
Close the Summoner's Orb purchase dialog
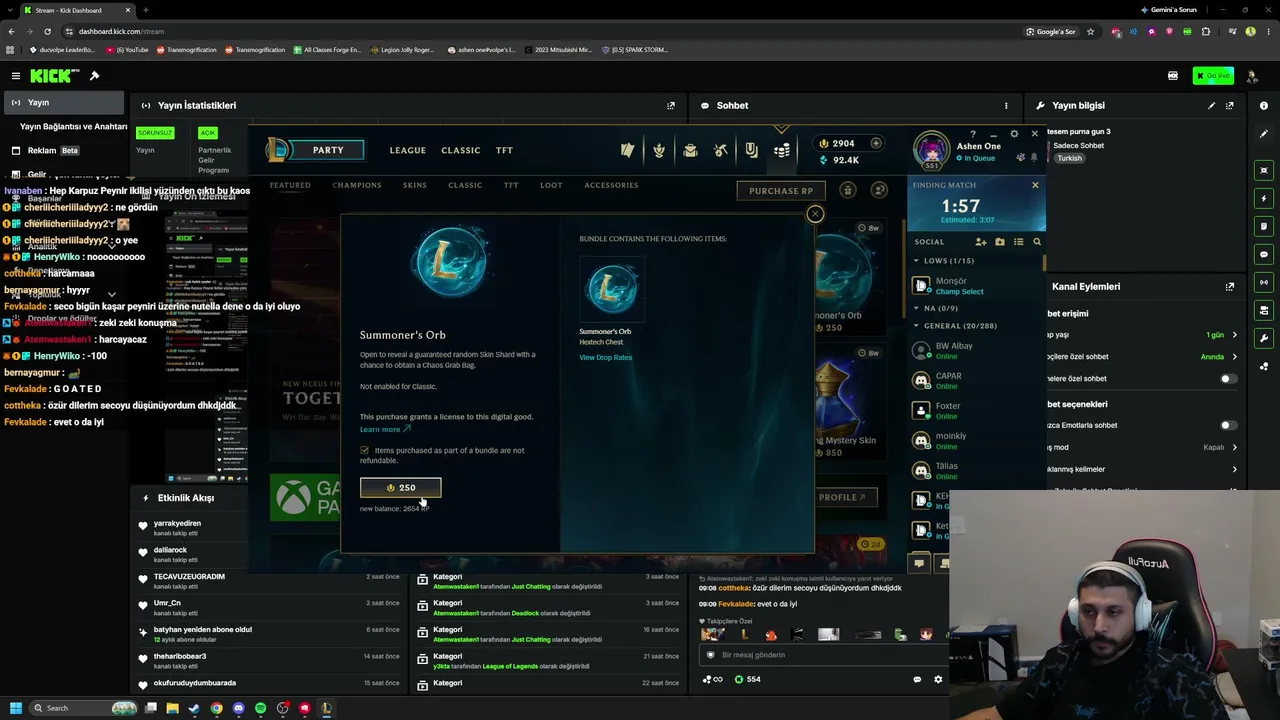[815, 213]
